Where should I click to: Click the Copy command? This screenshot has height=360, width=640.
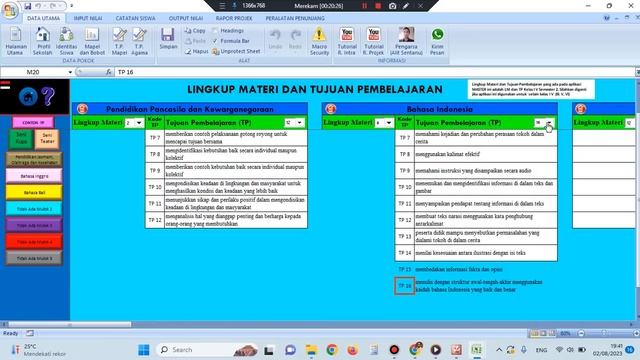[195, 31]
